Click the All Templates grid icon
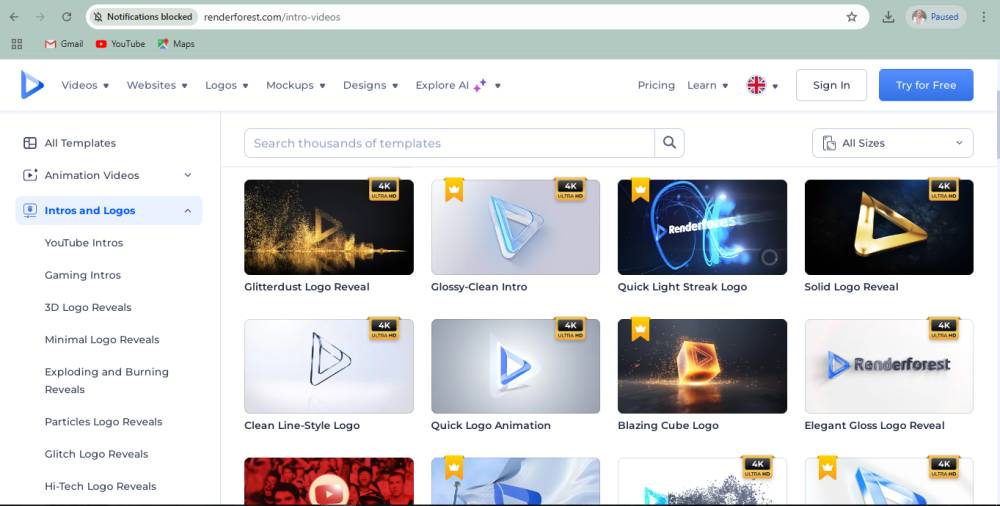The height and width of the screenshot is (506, 1000). (30, 143)
